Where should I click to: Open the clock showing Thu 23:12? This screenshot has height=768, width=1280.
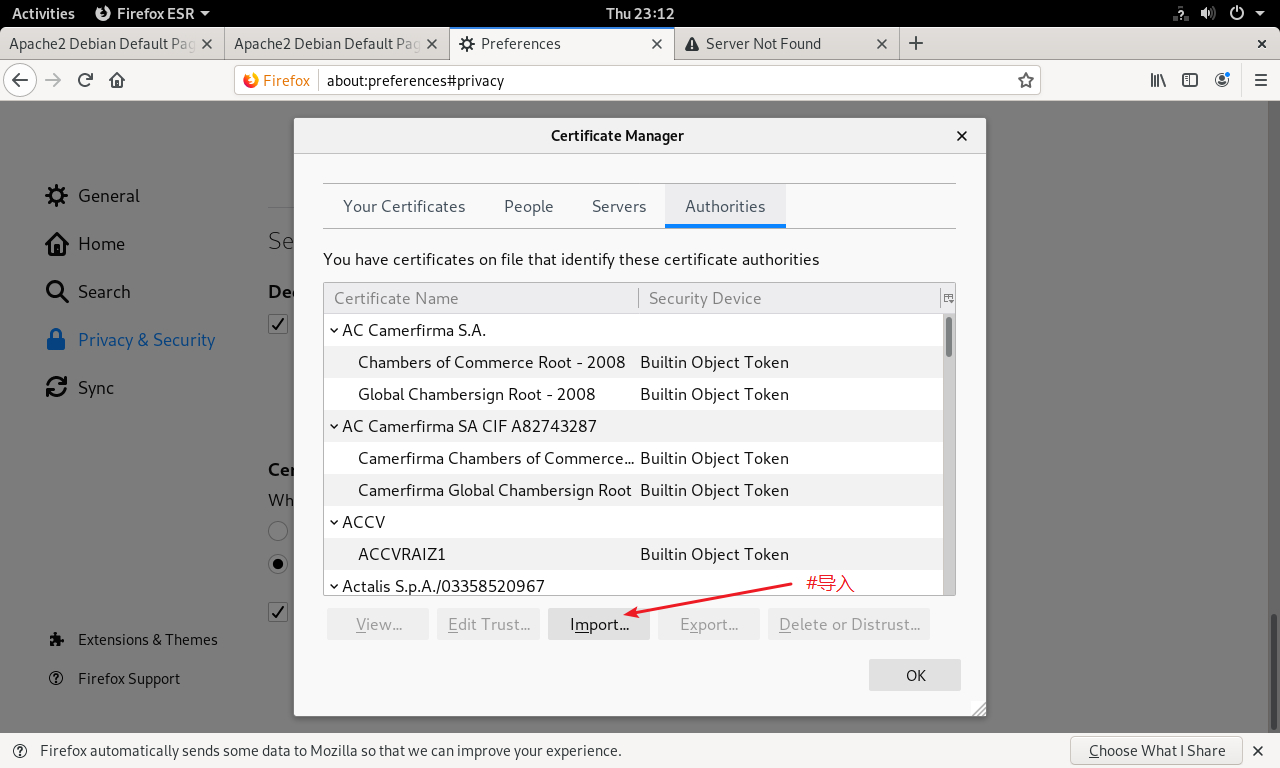click(x=640, y=13)
